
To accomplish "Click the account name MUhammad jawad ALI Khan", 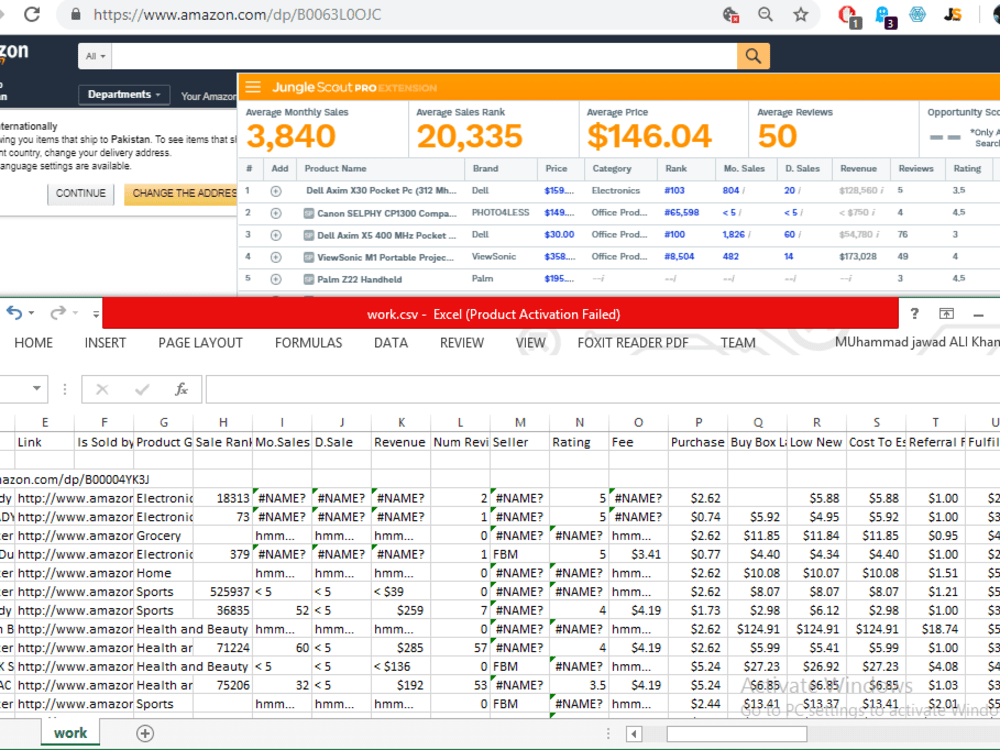I will pos(917,342).
